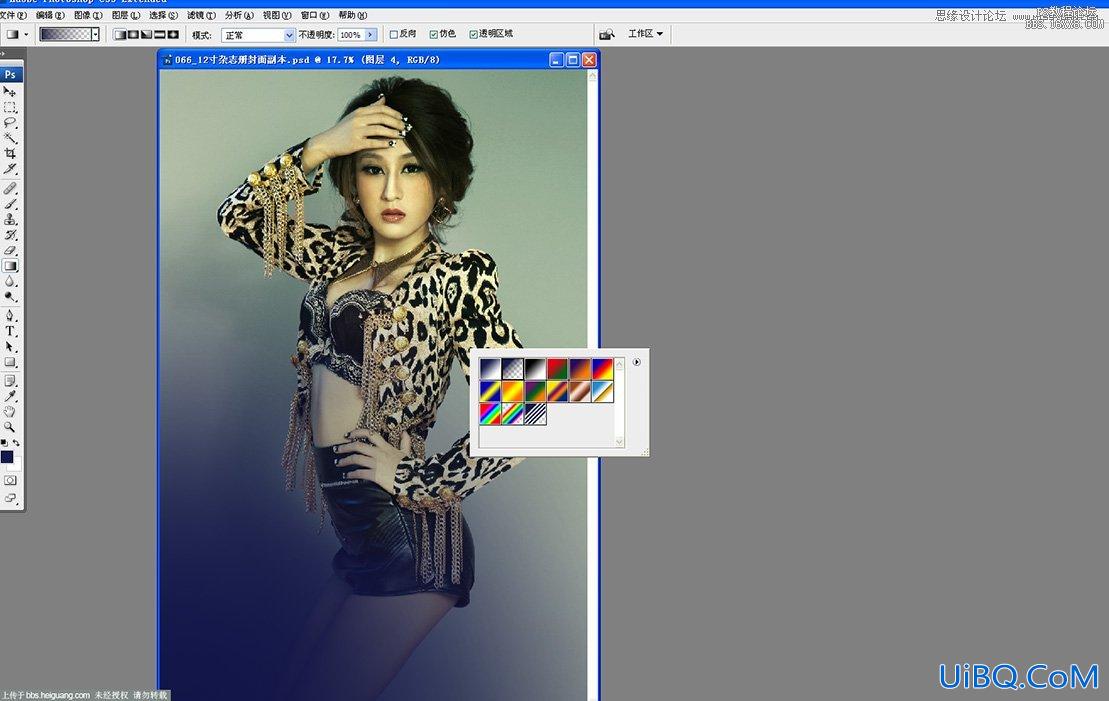Select the Rectangle shape tool
The width and height of the screenshot is (1109, 701).
pyautogui.click(x=10, y=362)
